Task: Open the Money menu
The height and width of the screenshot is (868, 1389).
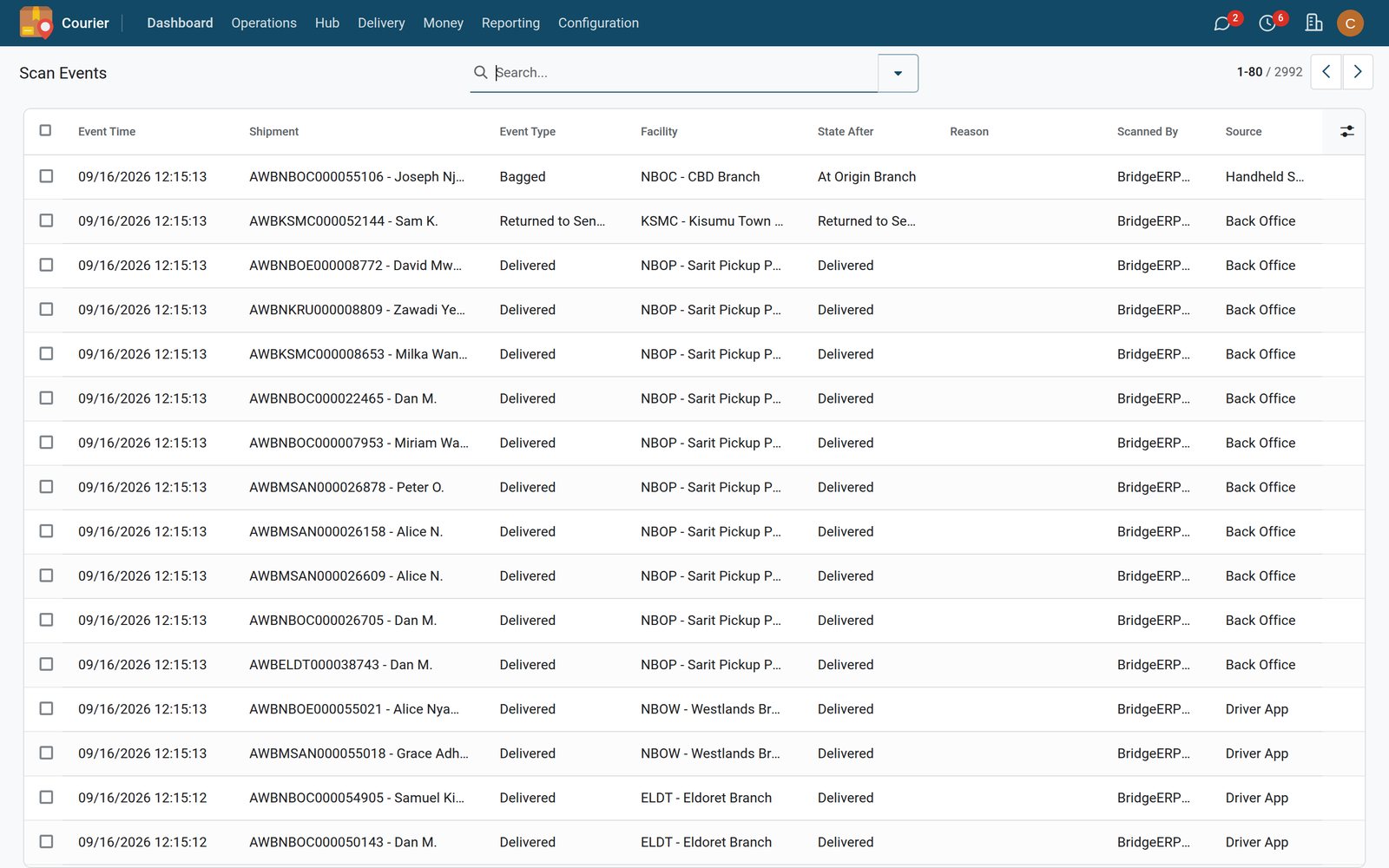Action: tap(443, 23)
